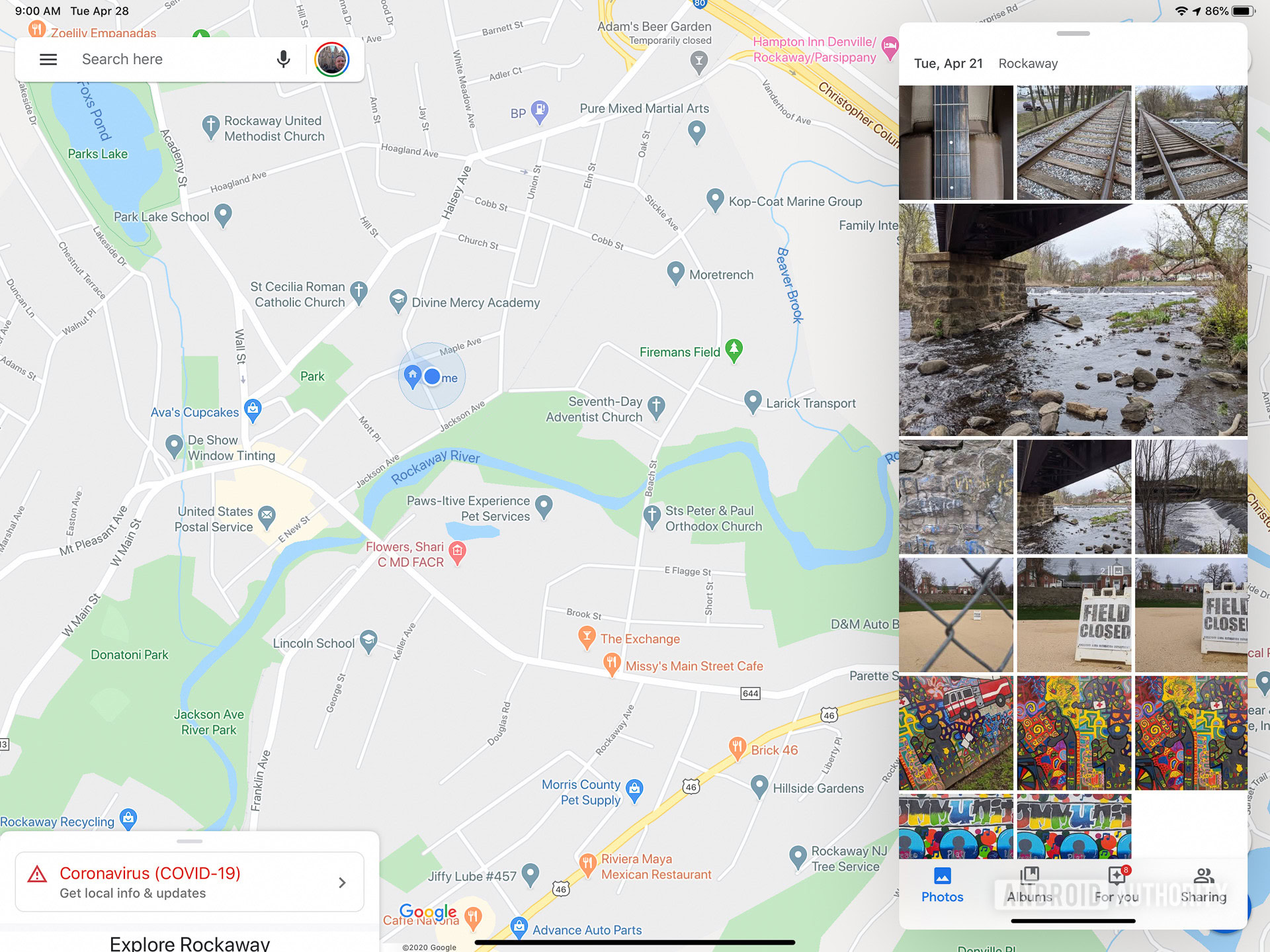Switch to the Albums tab
Viewport: 1270px width, 952px height.
pos(1029,885)
